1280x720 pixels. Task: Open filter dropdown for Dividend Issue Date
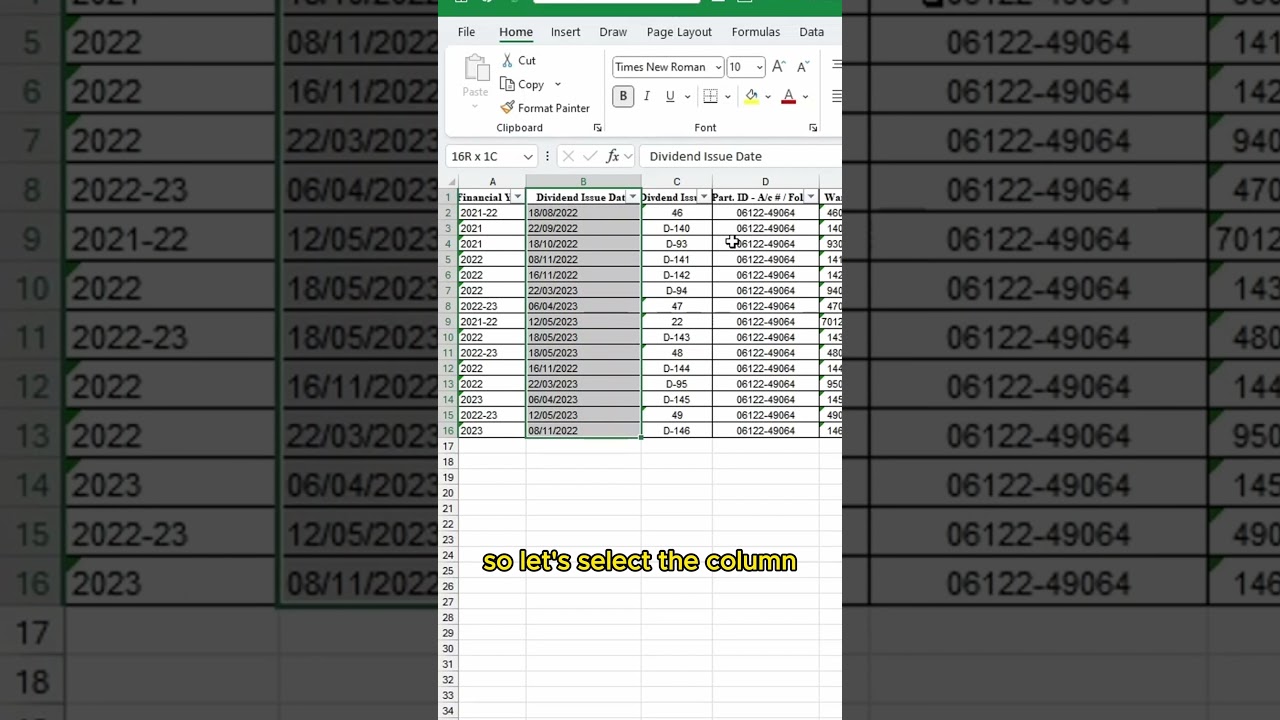click(632, 197)
